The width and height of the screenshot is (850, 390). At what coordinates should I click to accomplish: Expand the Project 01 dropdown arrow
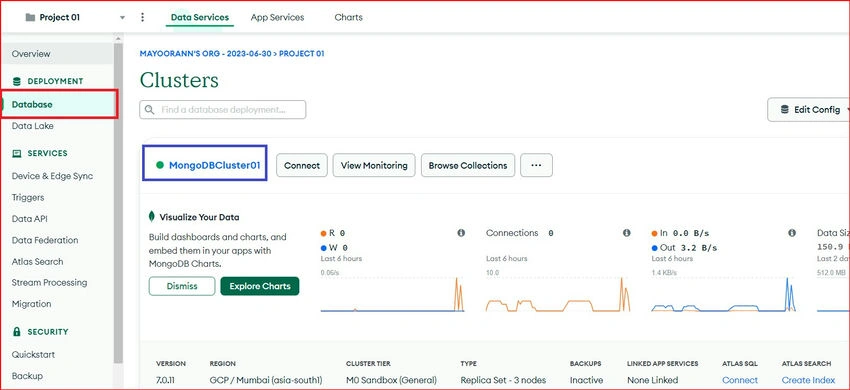123,17
